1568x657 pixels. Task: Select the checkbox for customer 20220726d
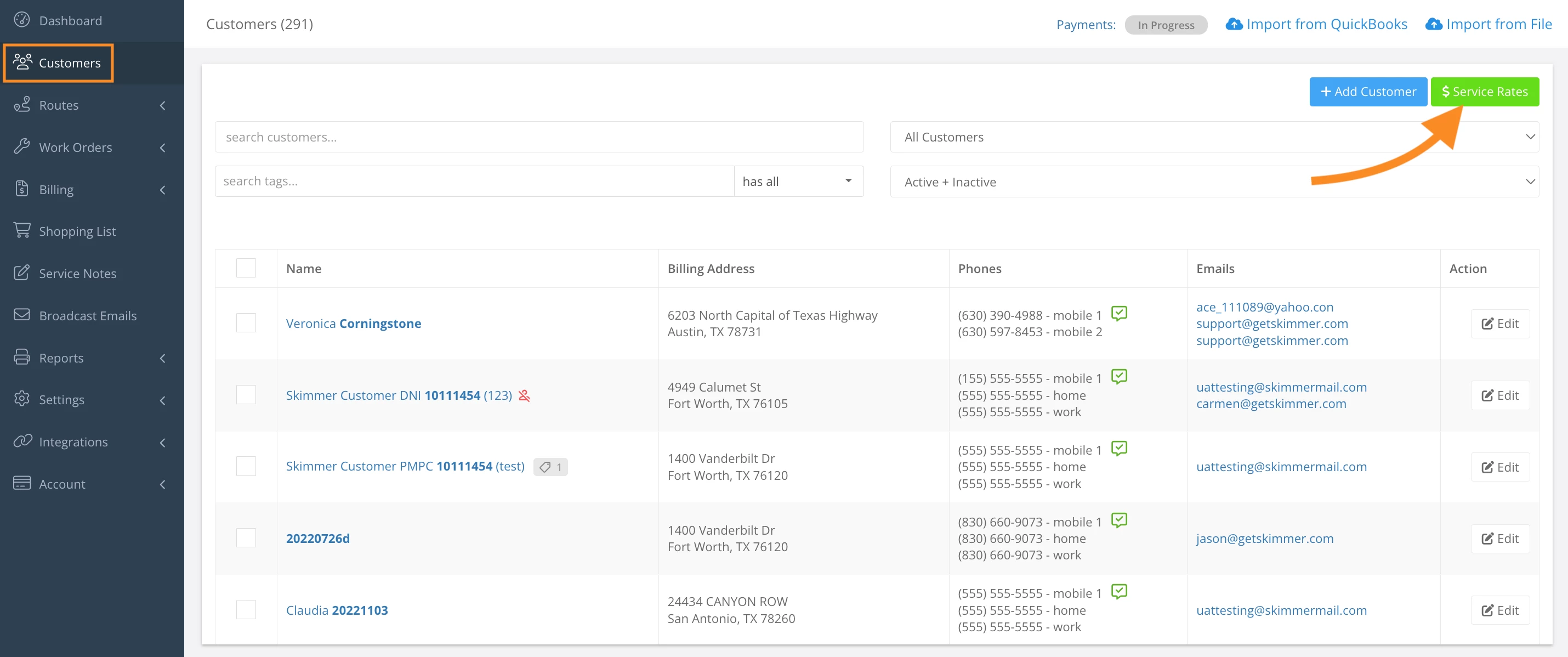pyautogui.click(x=246, y=537)
